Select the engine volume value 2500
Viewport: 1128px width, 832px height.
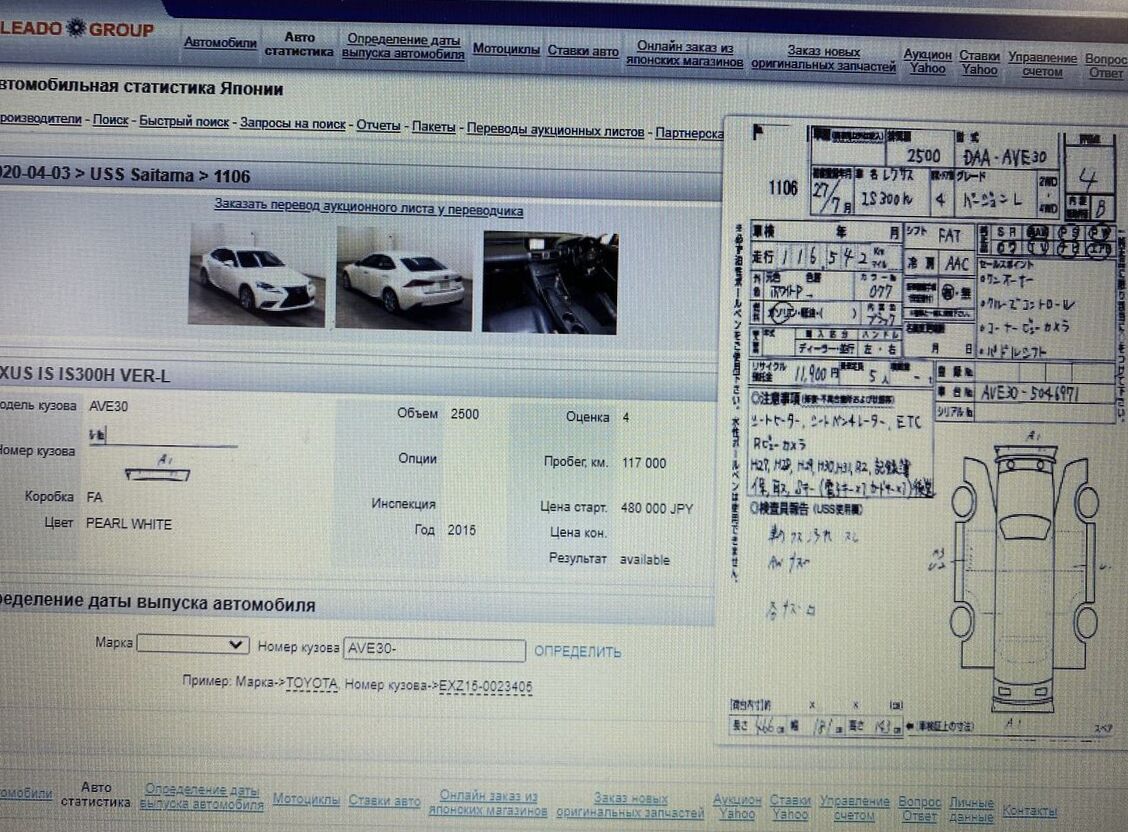[465, 414]
